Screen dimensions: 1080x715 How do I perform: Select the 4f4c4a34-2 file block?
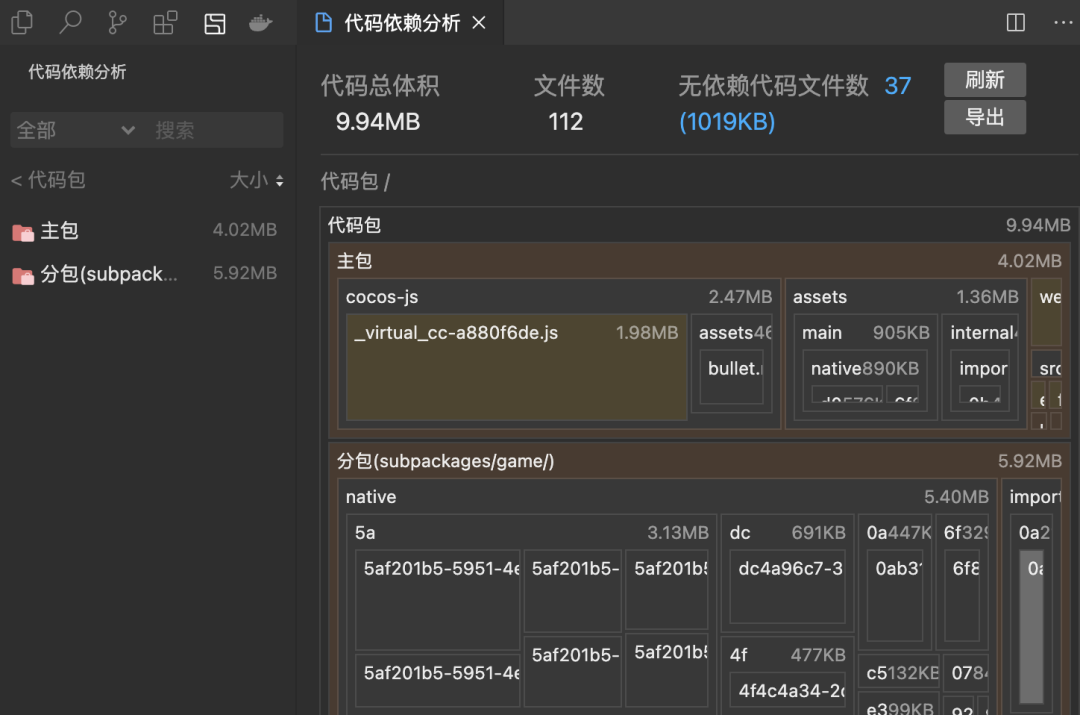[x=788, y=691]
